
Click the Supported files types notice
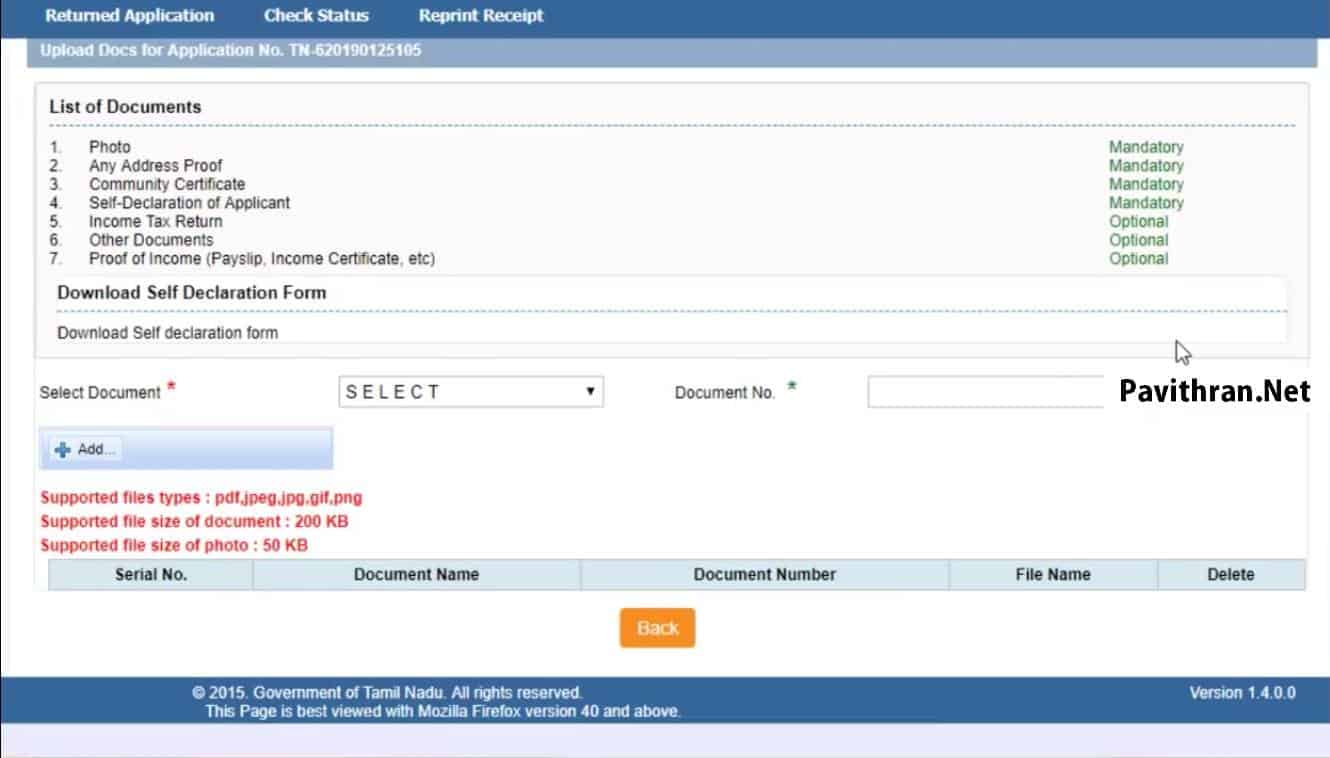point(201,497)
